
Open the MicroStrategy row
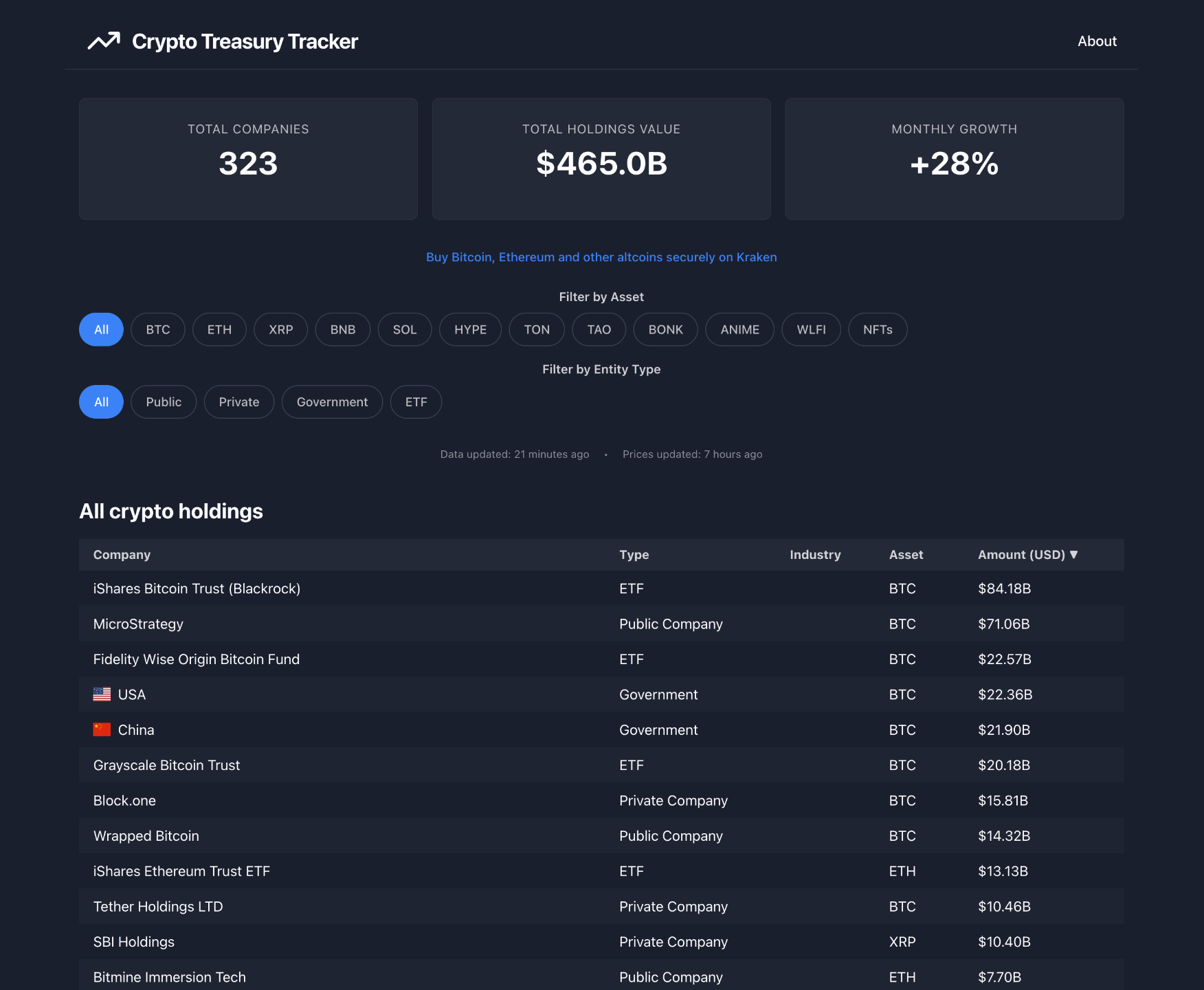pos(601,624)
